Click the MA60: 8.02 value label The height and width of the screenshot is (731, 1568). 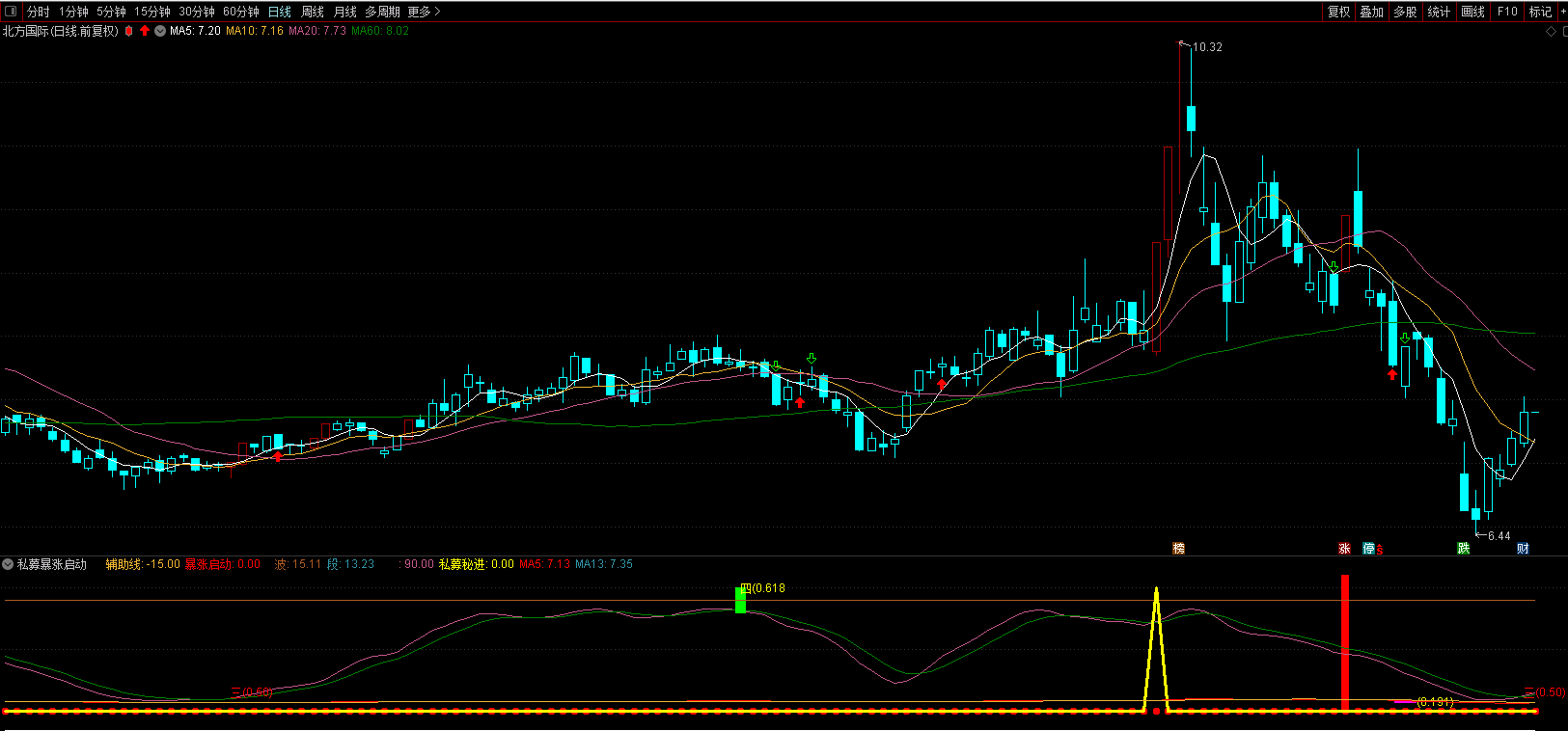point(380,31)
